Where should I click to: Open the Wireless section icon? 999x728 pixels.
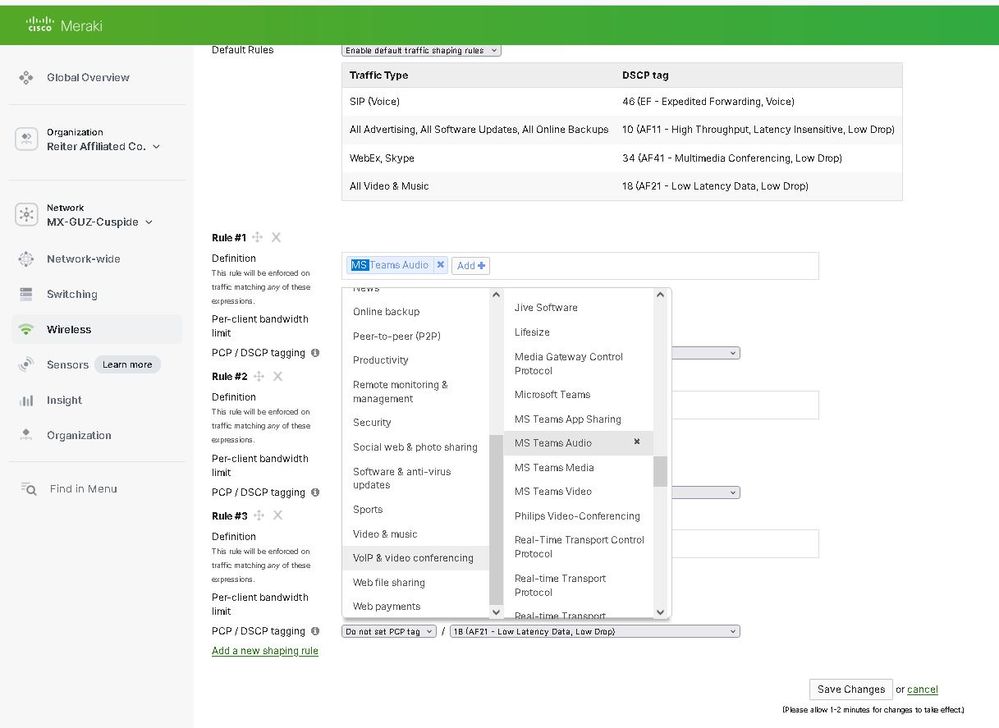[x=26, y=330]
